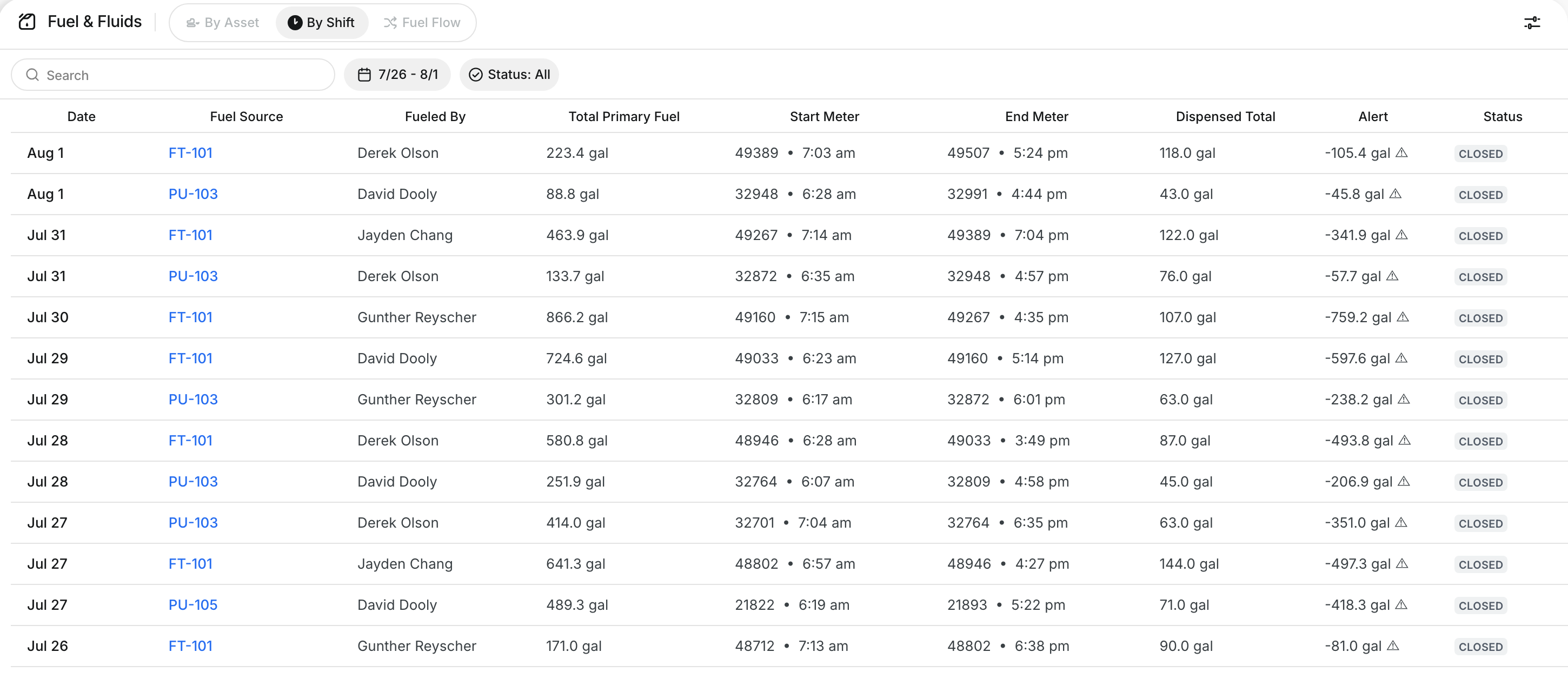
Task: Open PU-105 link in Jul 27 row
Action: (x=193, y=605)
